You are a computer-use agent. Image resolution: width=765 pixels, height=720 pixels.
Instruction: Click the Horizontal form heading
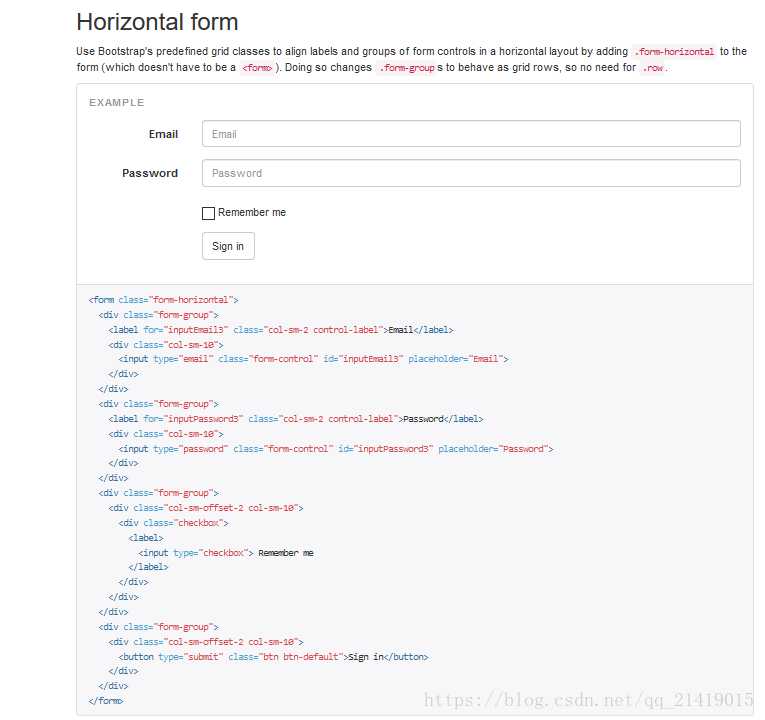pyautogui.click(x=157, y=22)
